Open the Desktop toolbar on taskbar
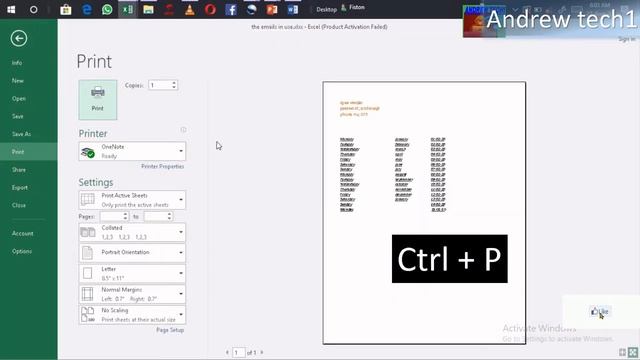 (x=327, y=9)
